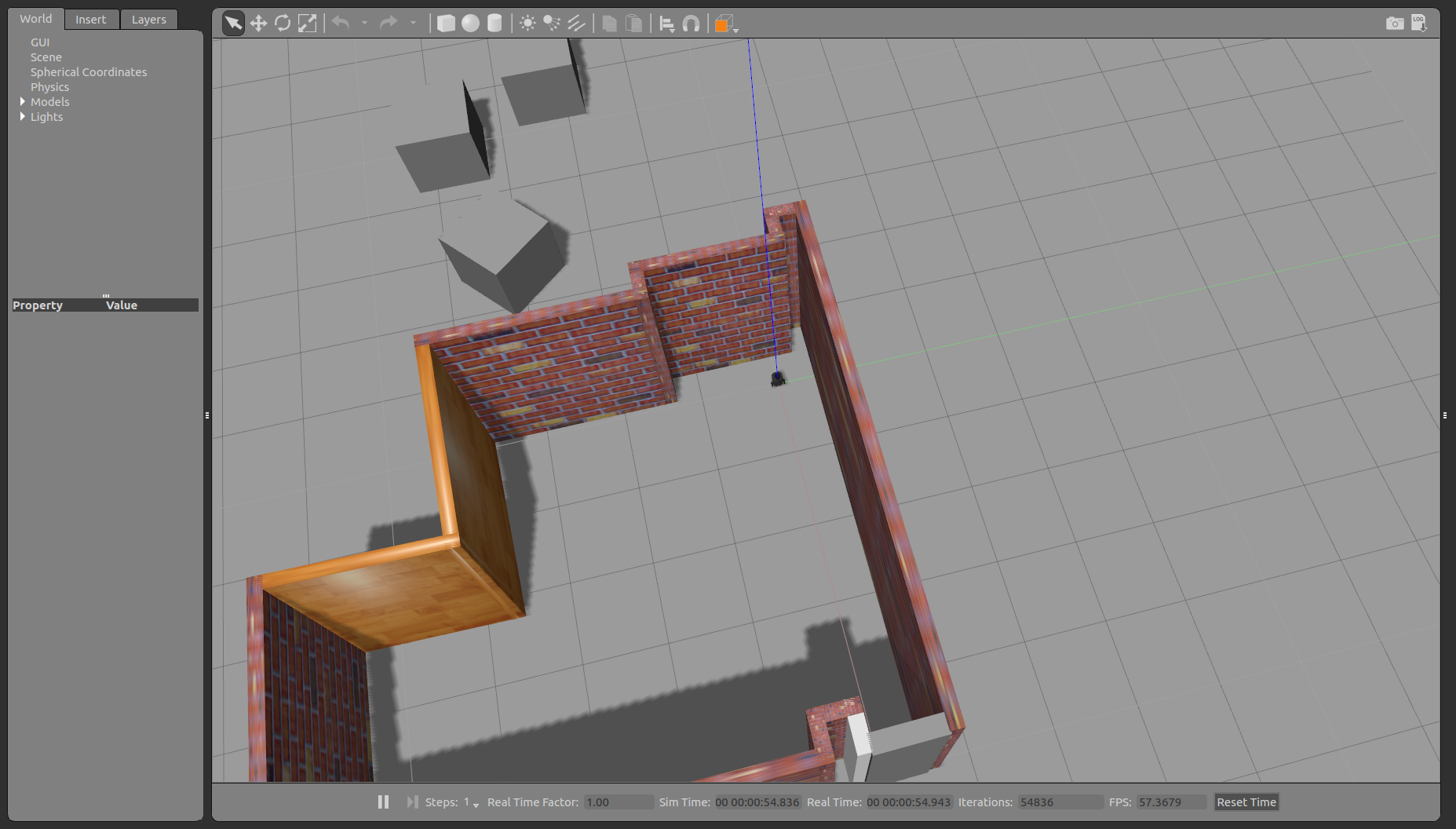Viewport: 1456px width, 829px height.
Task: Open the undo history dropdown
Action: pos(364,24)
